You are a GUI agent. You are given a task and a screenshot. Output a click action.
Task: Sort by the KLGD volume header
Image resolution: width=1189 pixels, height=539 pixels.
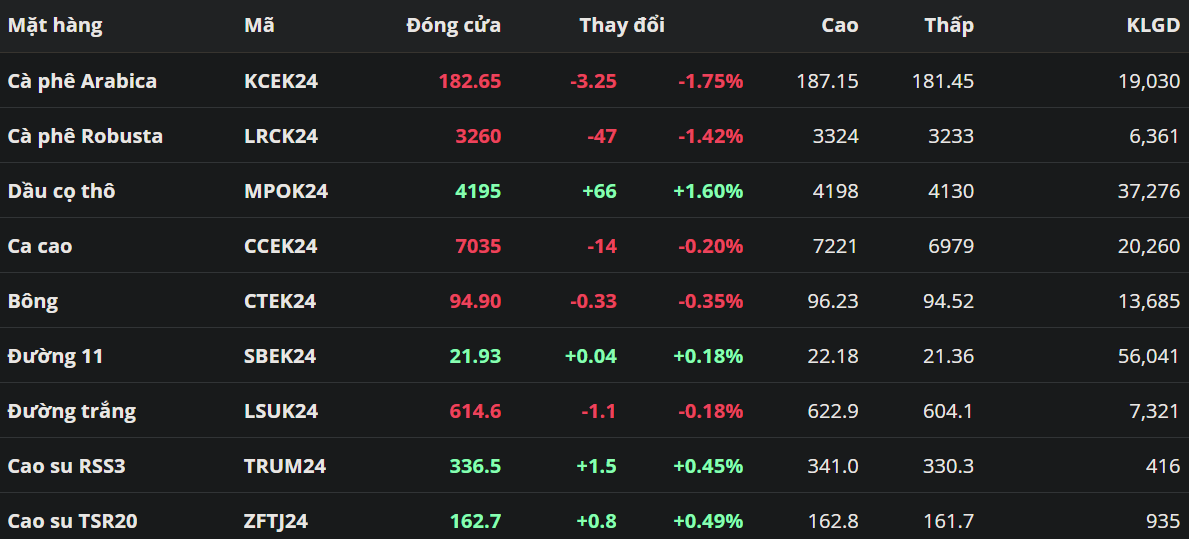1153,26
